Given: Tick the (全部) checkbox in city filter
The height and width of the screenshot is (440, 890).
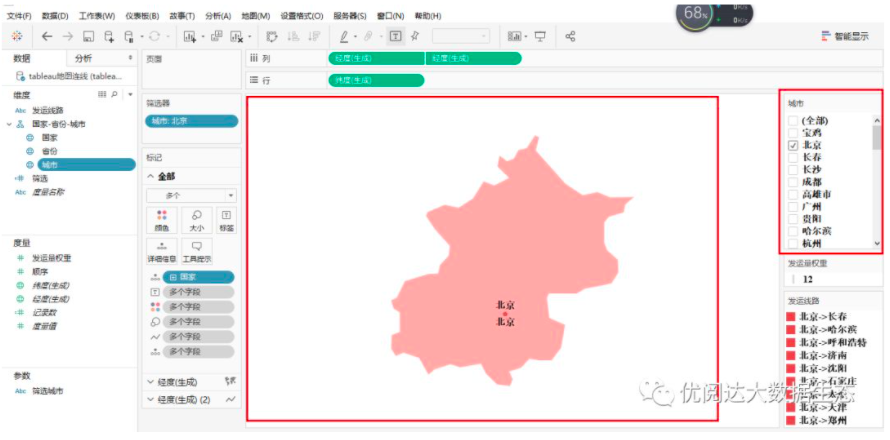Looking at the screenshot, I should pyautogui.click(x=794, y=120).
